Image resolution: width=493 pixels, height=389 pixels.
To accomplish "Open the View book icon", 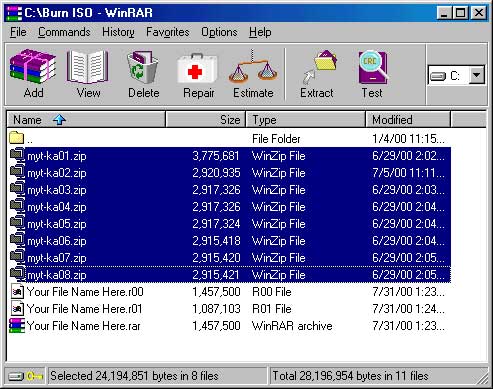I will tap(88, 66).
